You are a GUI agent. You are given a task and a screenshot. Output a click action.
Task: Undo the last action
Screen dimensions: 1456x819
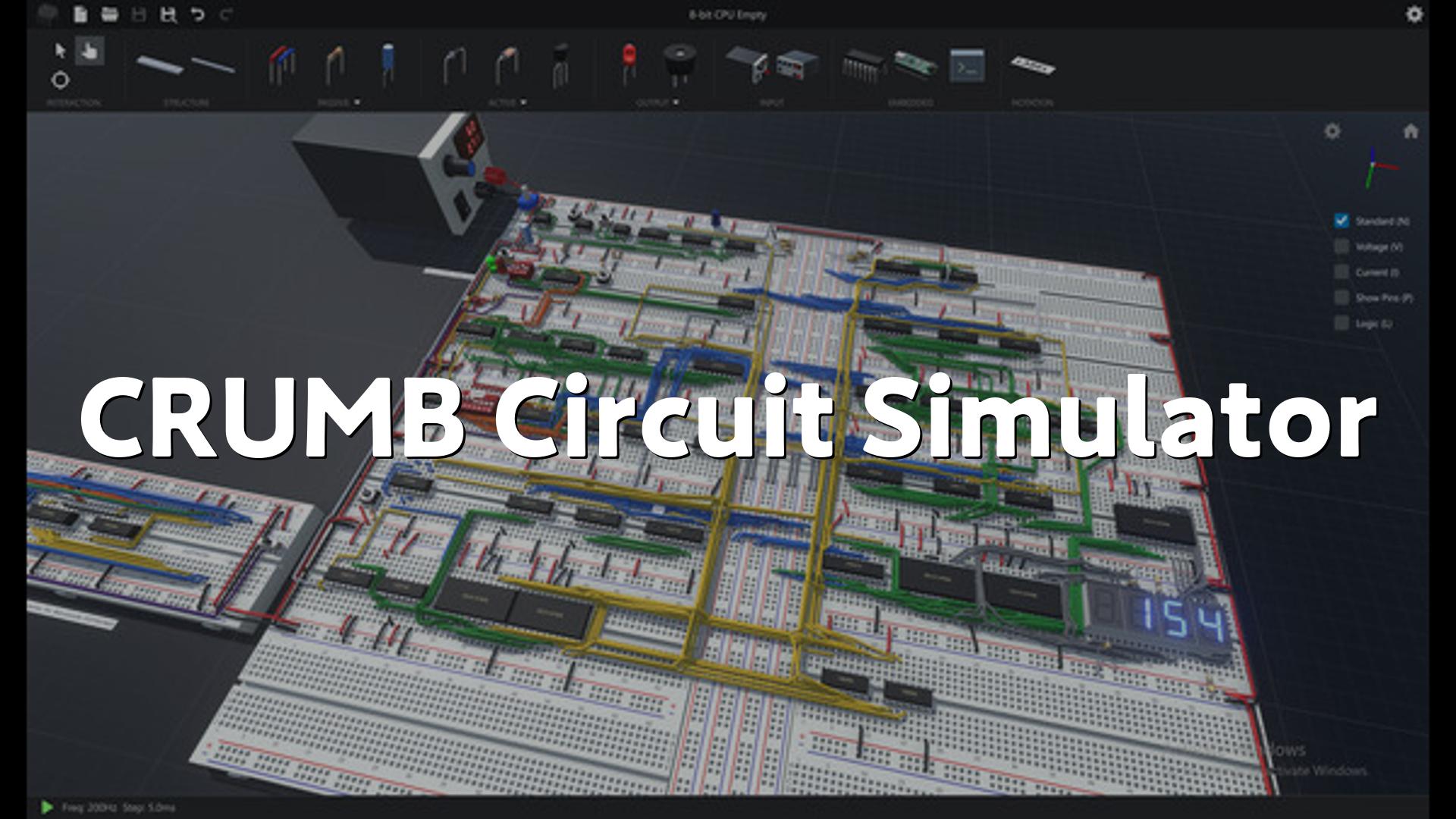(x=197, y=14)
